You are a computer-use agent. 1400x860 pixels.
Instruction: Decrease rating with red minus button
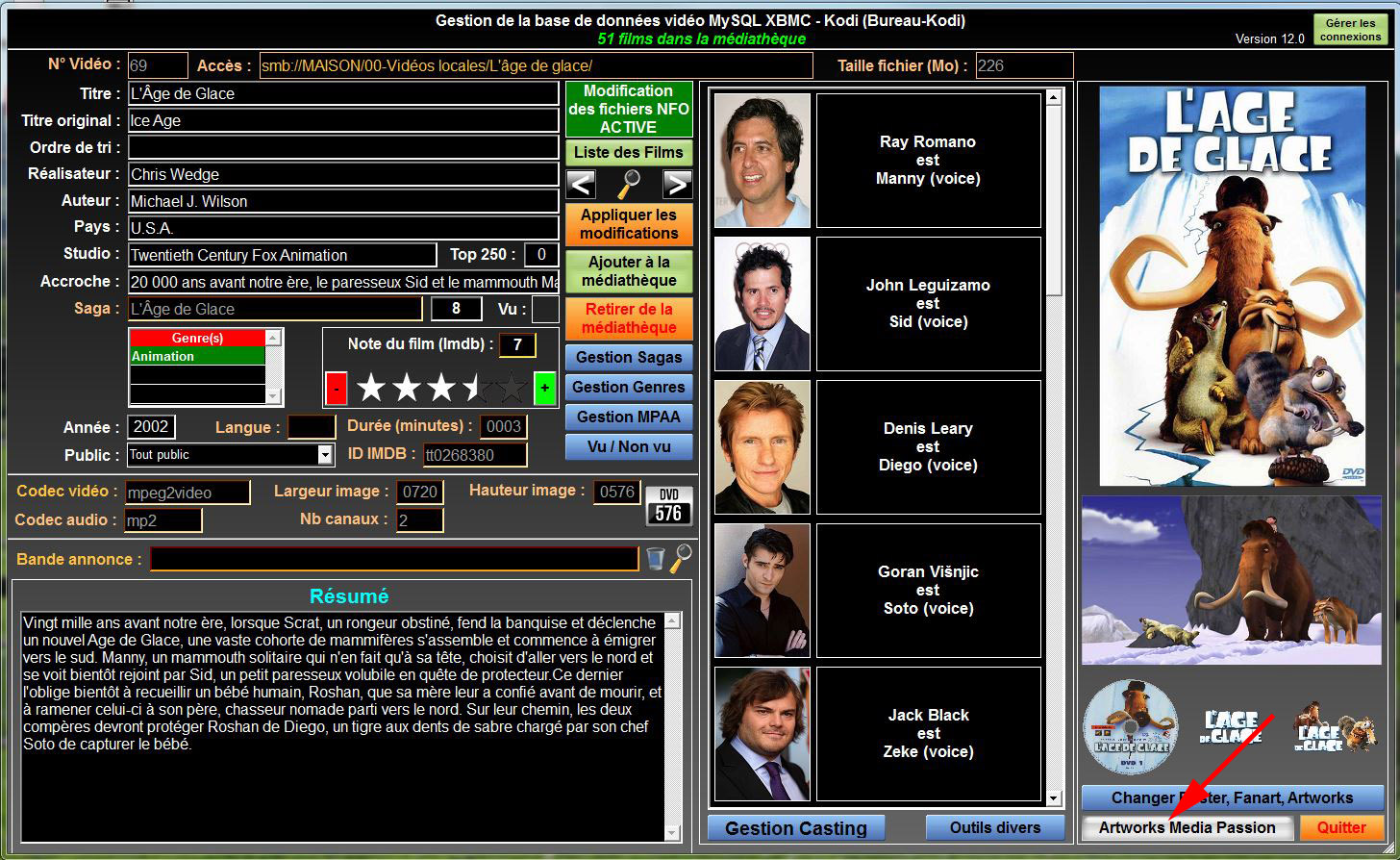[337, 388]
